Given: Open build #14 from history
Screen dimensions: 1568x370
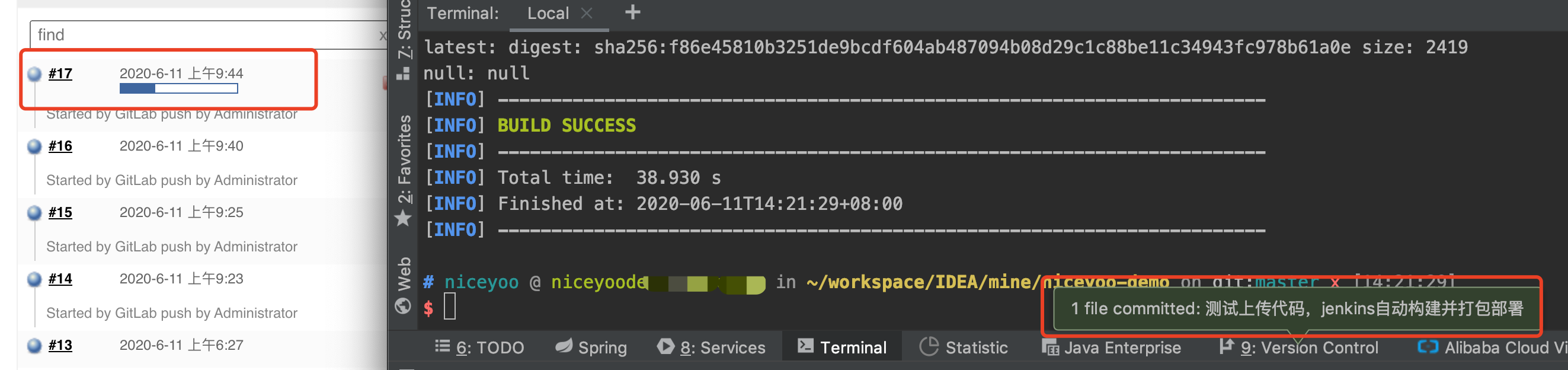Looking at the screenshot, I should point(60,279).
